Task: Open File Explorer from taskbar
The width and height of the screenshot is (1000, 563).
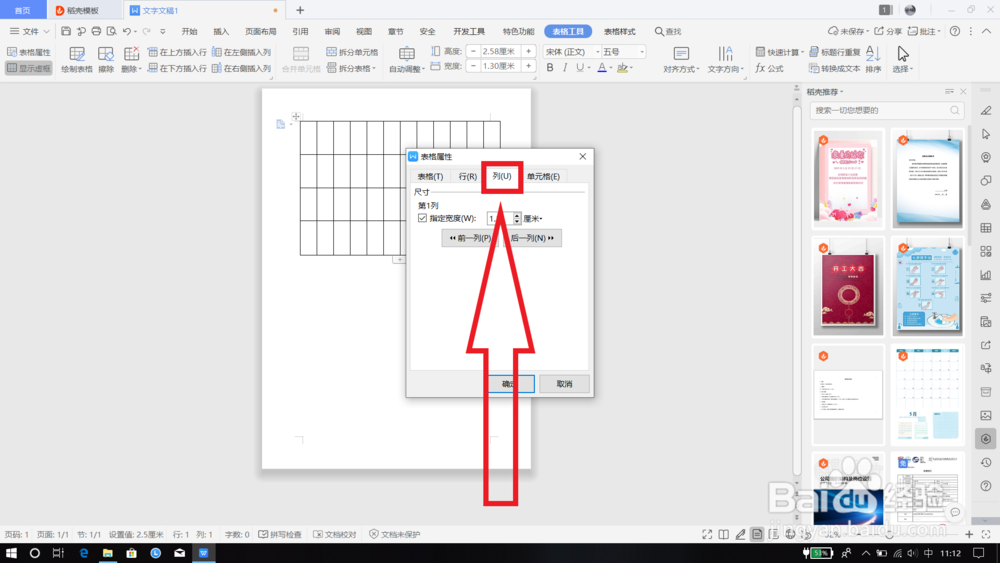Action: 107,553
